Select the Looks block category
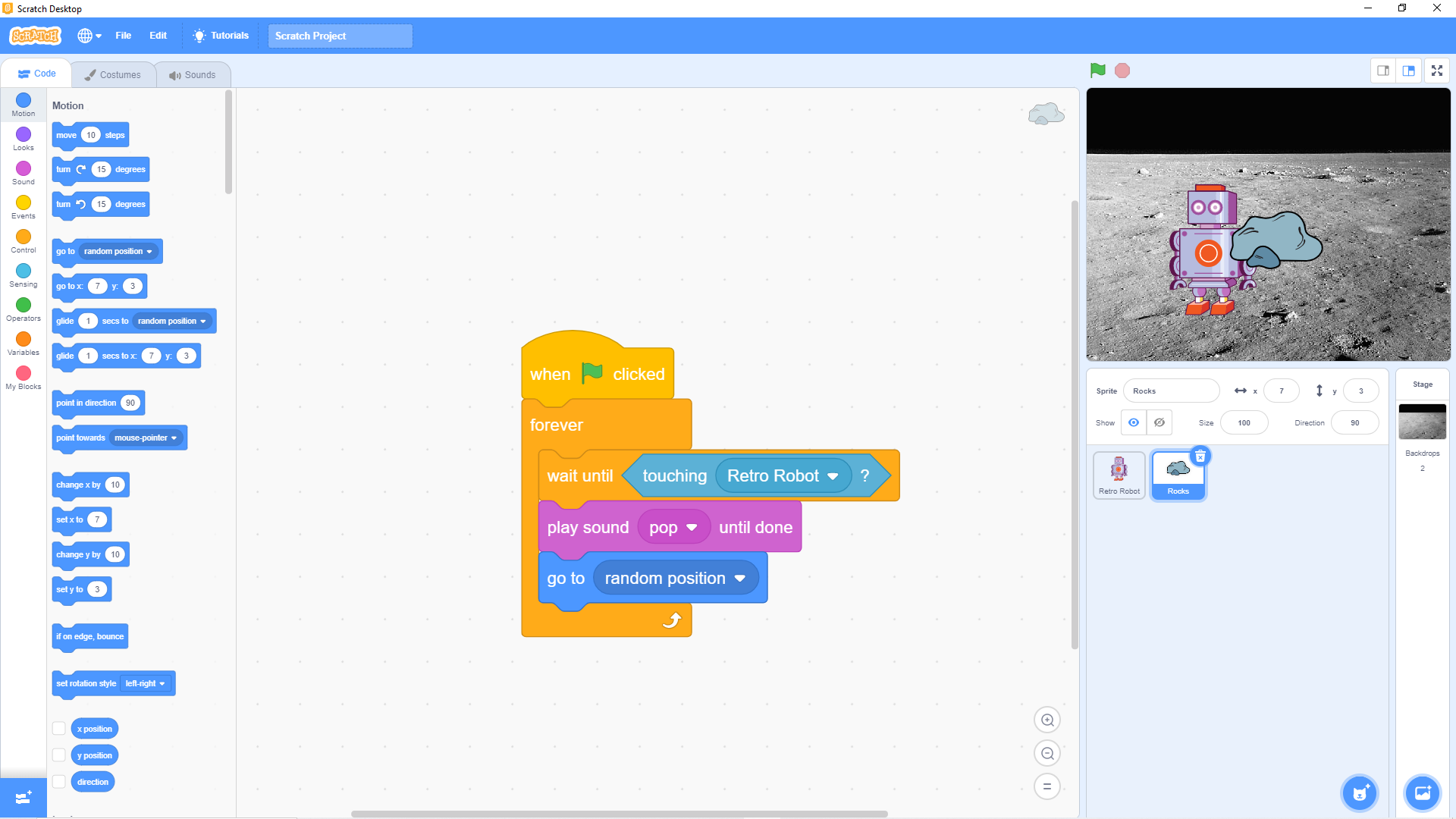The image size is (1456, 819). click(24, 140)
